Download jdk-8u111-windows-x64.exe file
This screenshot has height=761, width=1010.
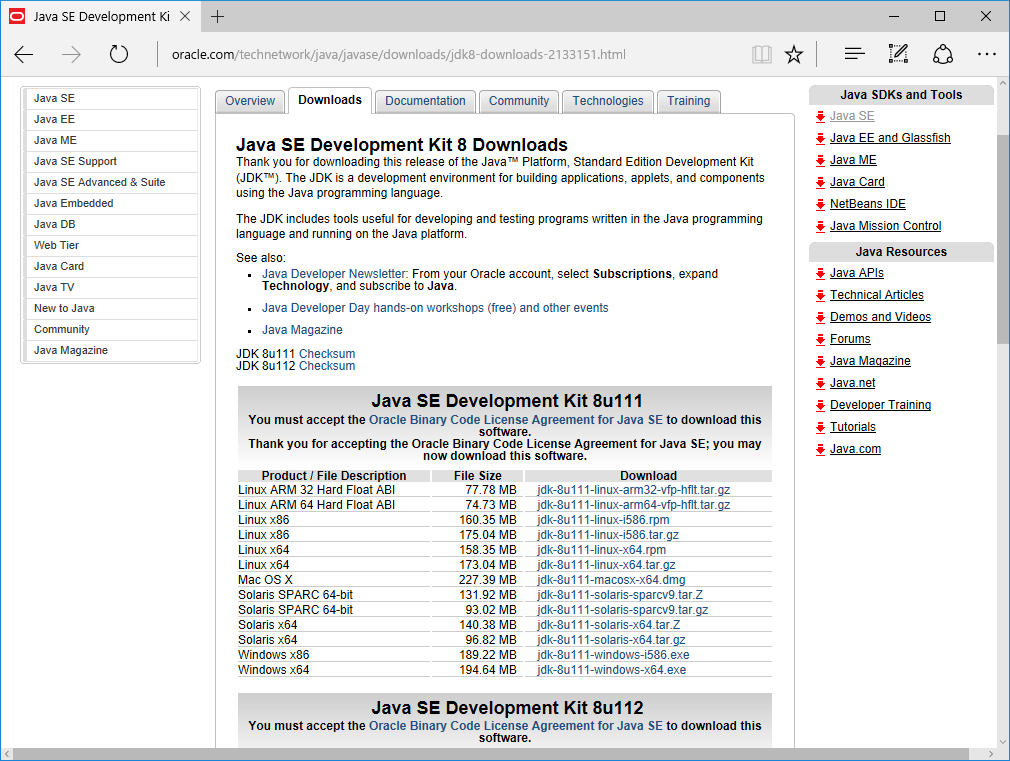(x=611, y=670)
